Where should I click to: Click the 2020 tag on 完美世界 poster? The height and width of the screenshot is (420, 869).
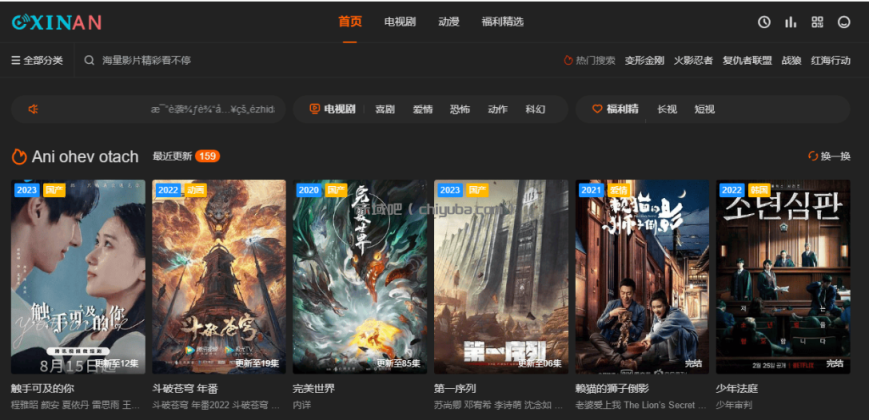point(308,190)
